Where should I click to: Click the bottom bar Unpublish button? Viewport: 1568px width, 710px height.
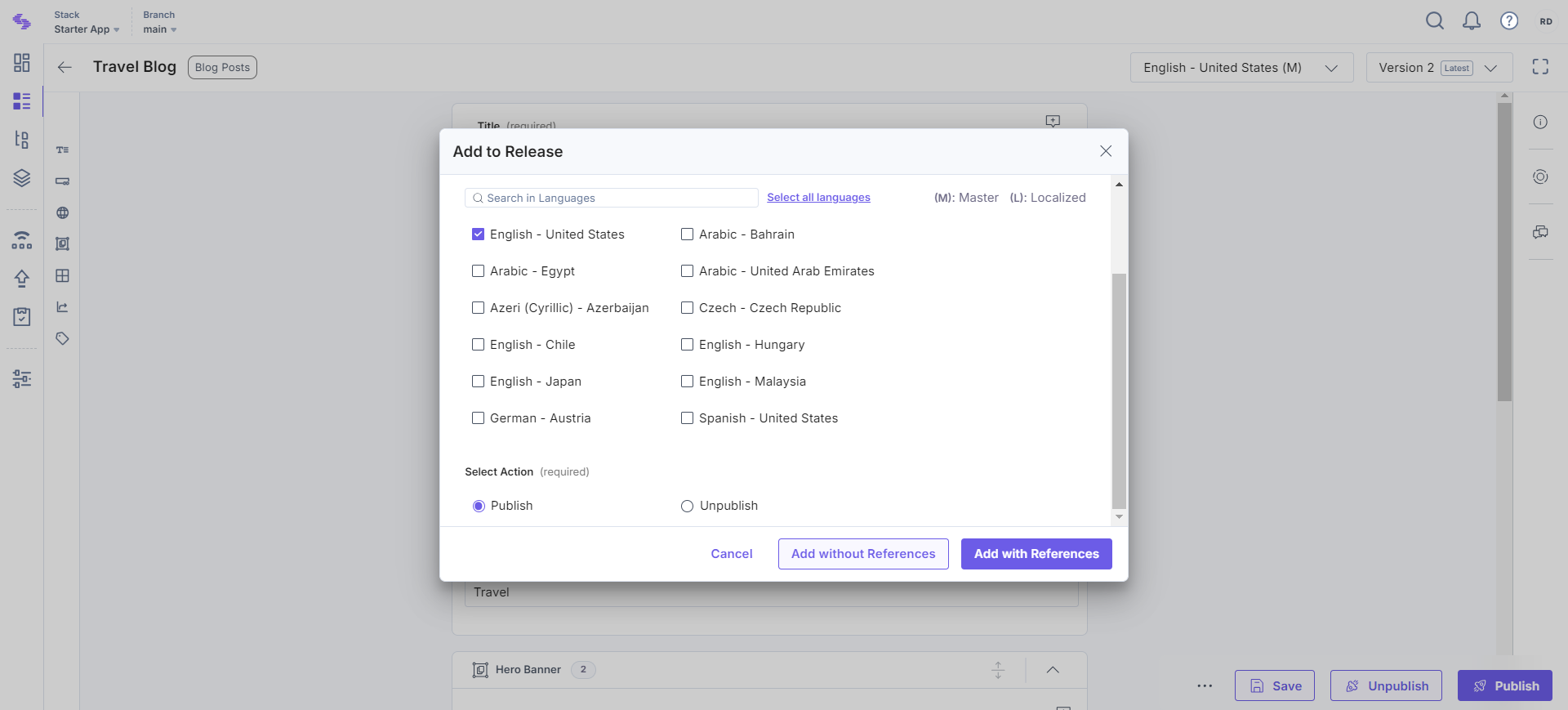[1386, 686]
